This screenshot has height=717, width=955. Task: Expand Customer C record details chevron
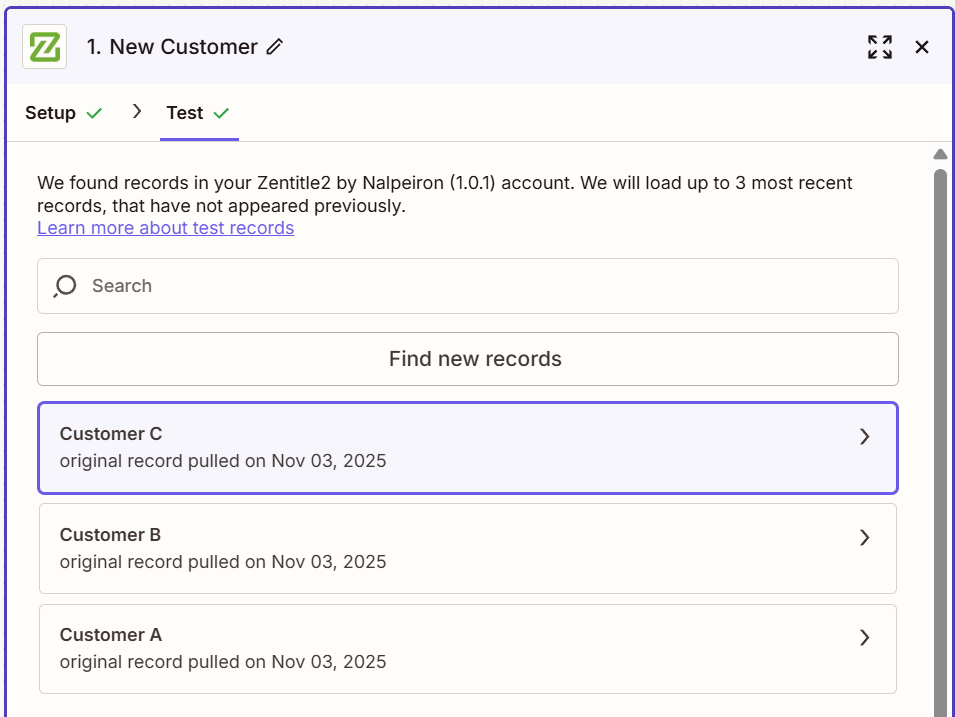click(865, 437)
